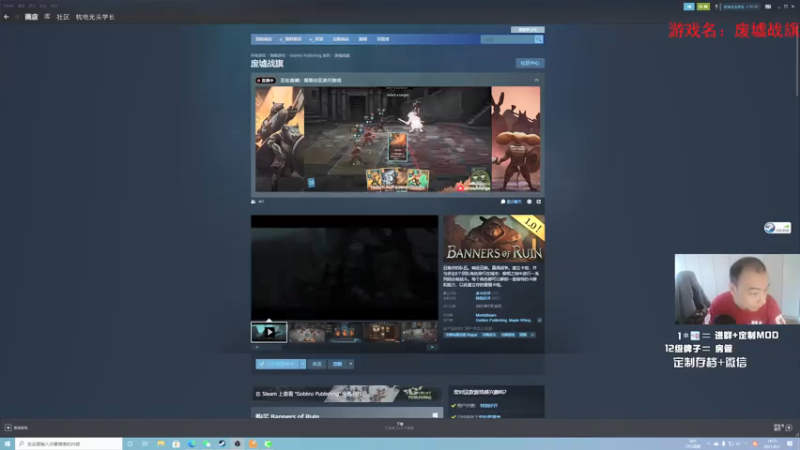Click the right arrow of thumbnail strip
The height and width of the screenshot is (450, 800).
(432, 347)
